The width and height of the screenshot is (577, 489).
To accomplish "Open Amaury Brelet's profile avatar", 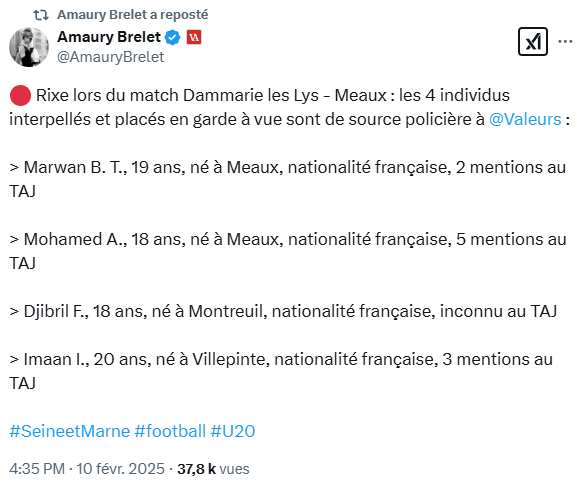I will (x=29, y=47).
